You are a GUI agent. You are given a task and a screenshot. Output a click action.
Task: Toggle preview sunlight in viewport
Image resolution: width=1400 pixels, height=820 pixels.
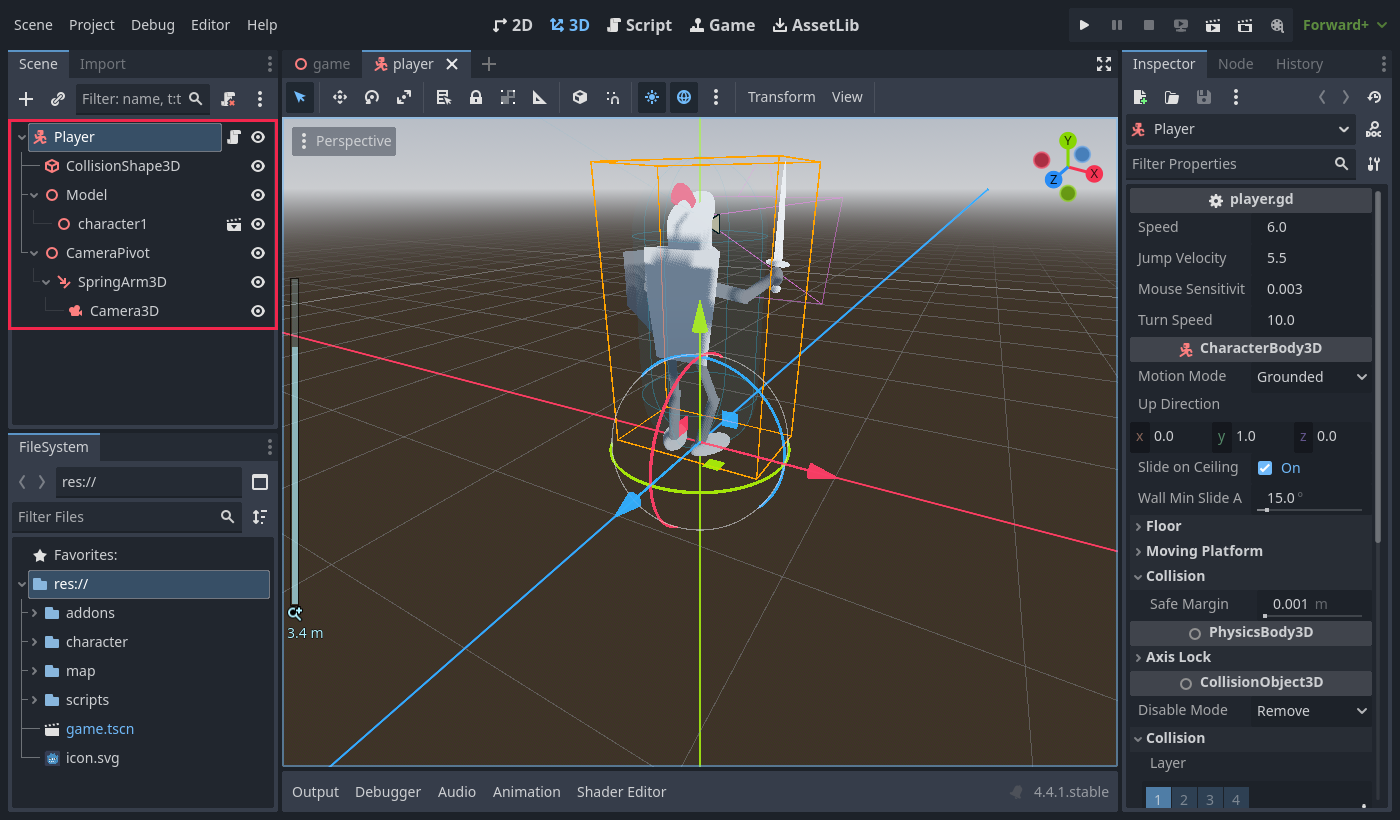coord(652,97)
